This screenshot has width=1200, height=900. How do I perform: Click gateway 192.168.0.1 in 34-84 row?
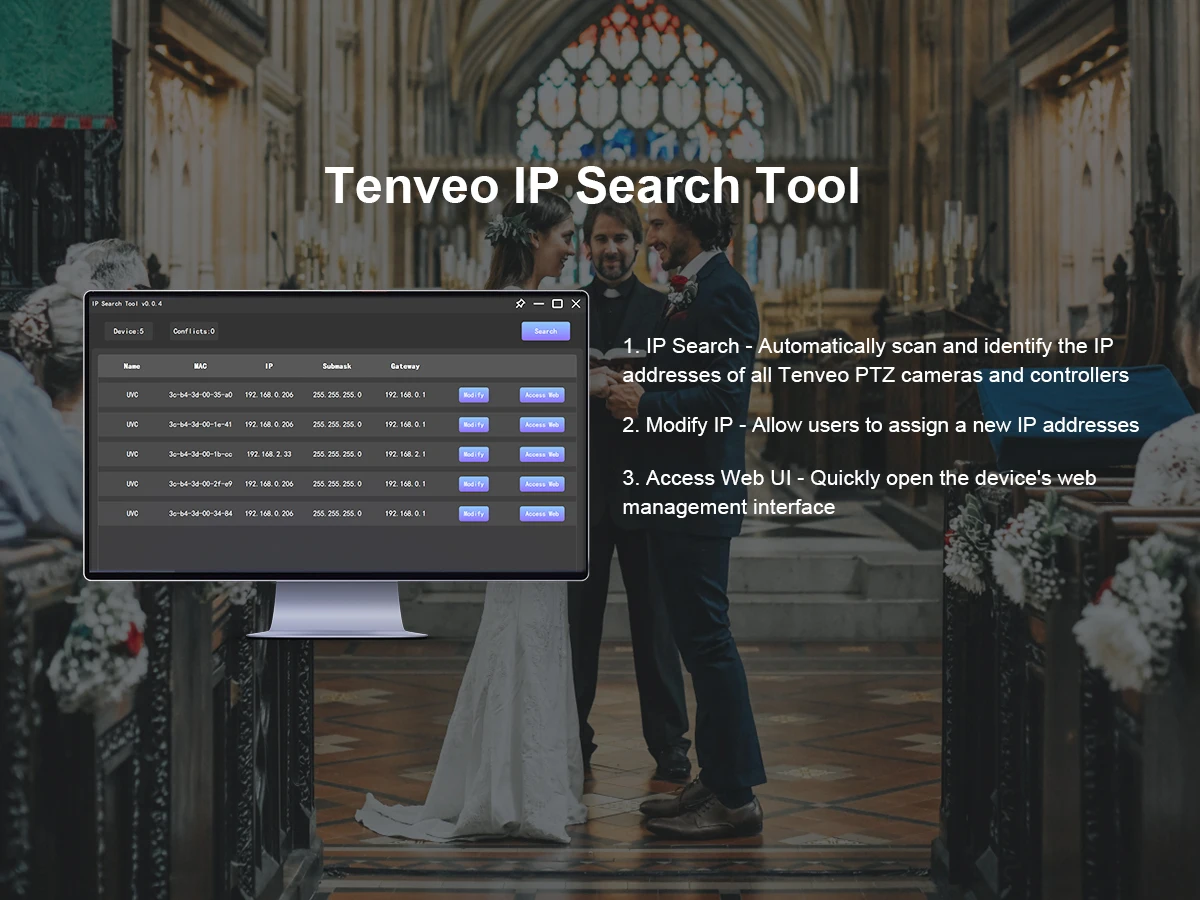(x=405, y=514)
